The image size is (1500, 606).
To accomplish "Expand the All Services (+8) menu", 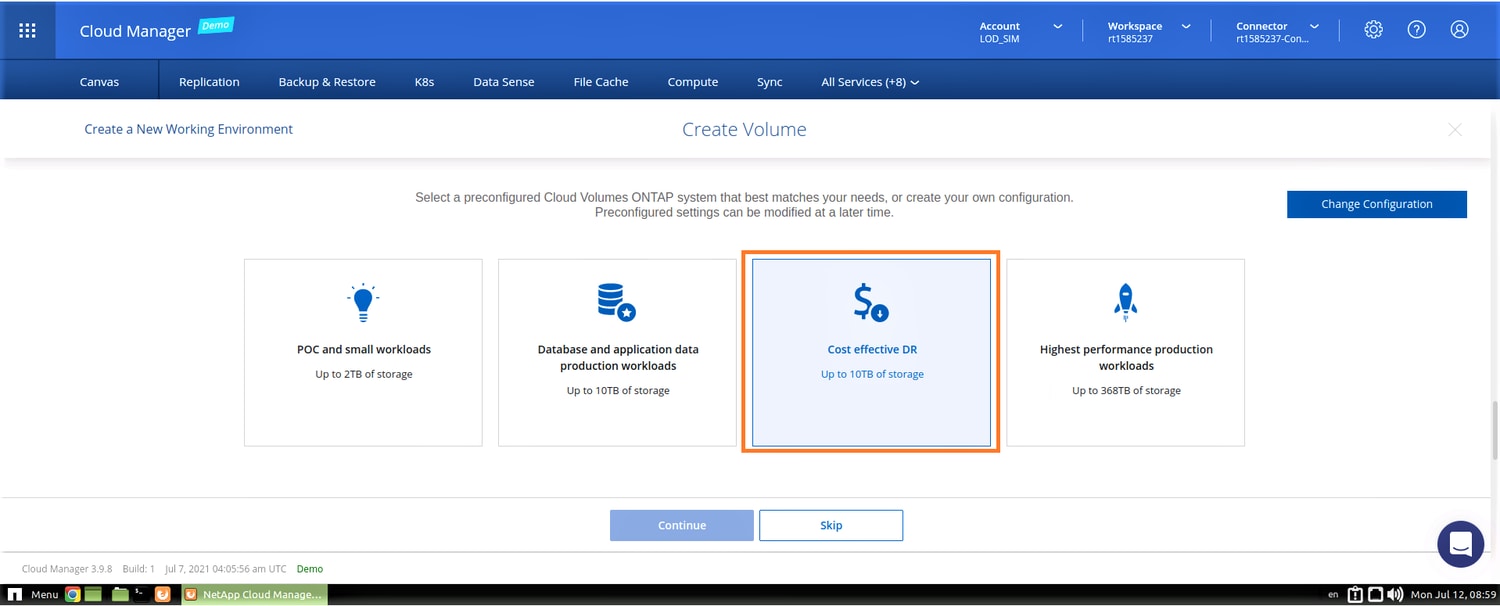I will 869,82.
